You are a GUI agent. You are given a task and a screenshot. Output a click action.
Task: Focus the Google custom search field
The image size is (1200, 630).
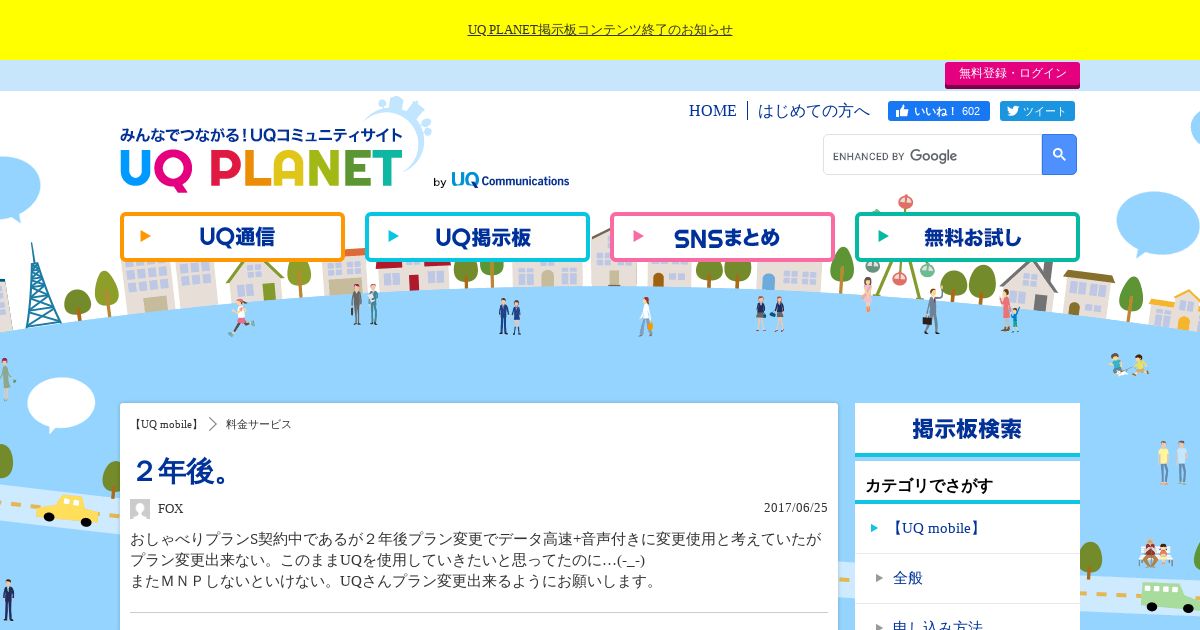pos(932,155)
